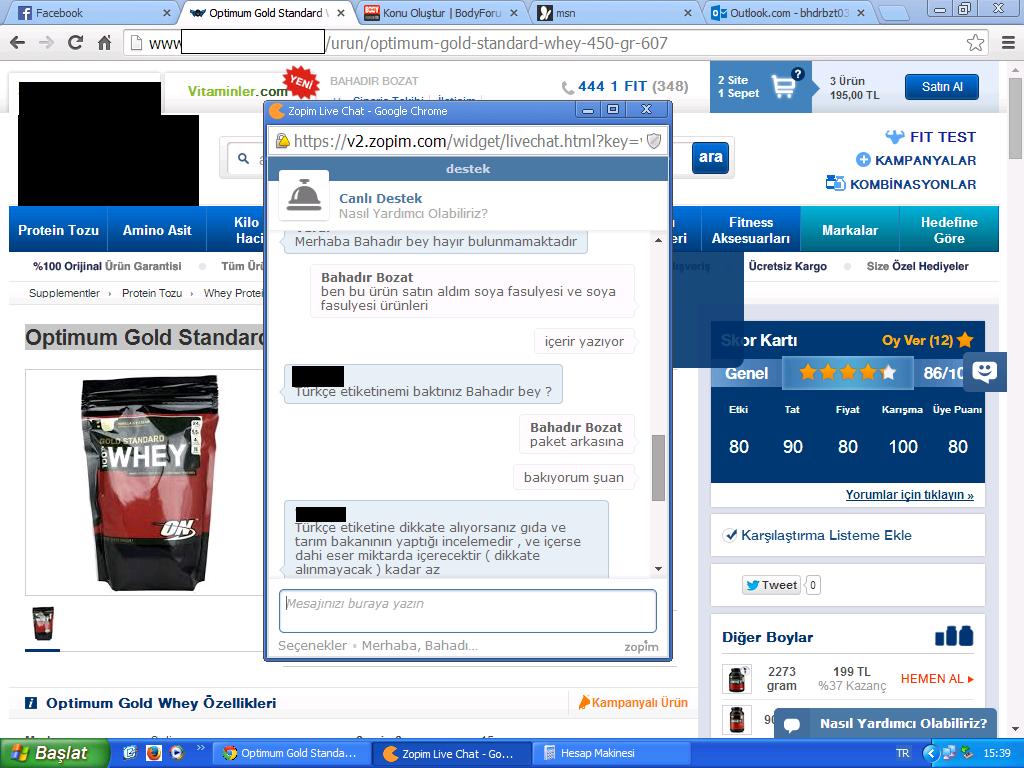Click the 2273 gram product thumbnail

click(737, 679)
